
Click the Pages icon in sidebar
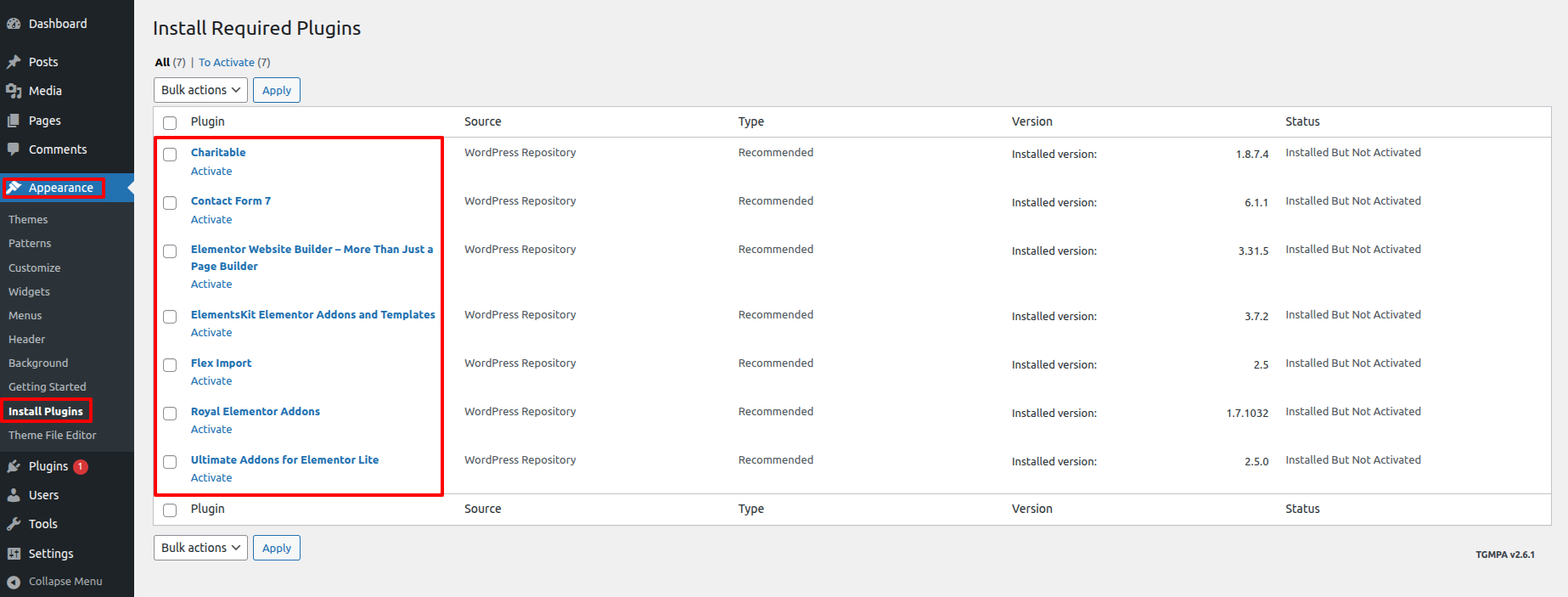click(14, 121)
